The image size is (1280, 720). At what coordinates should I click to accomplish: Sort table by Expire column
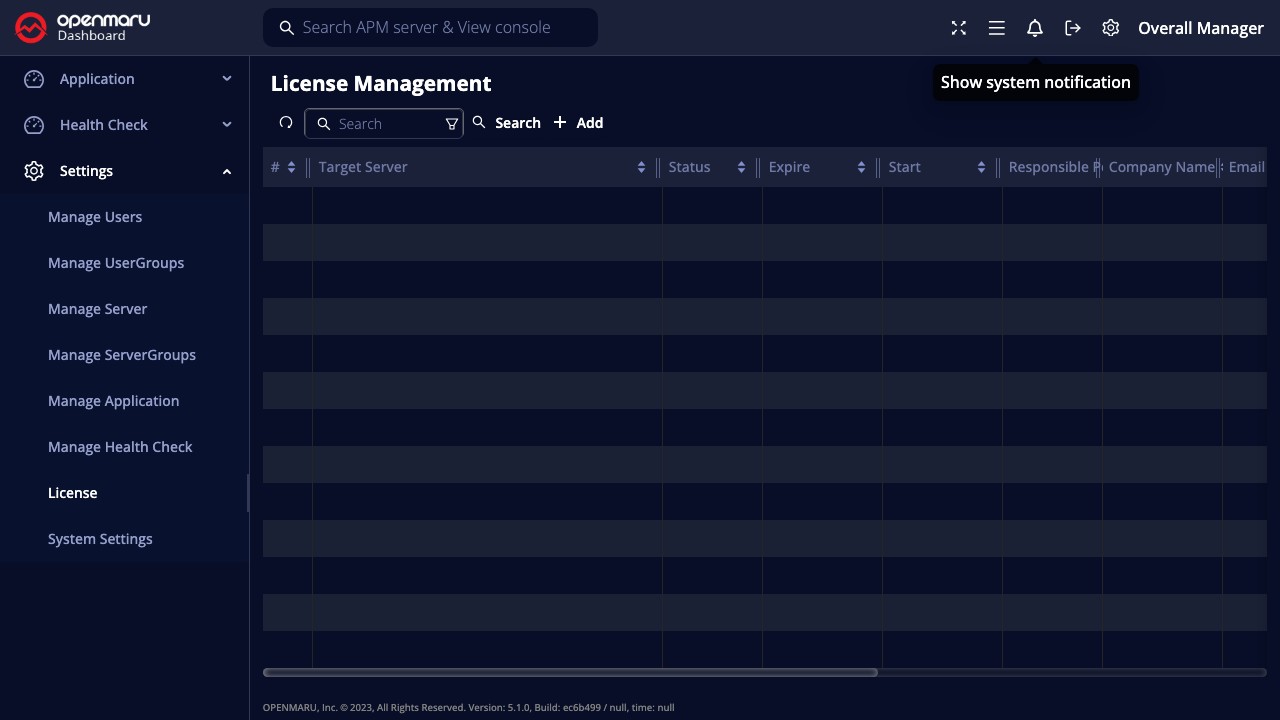(861, 167)
